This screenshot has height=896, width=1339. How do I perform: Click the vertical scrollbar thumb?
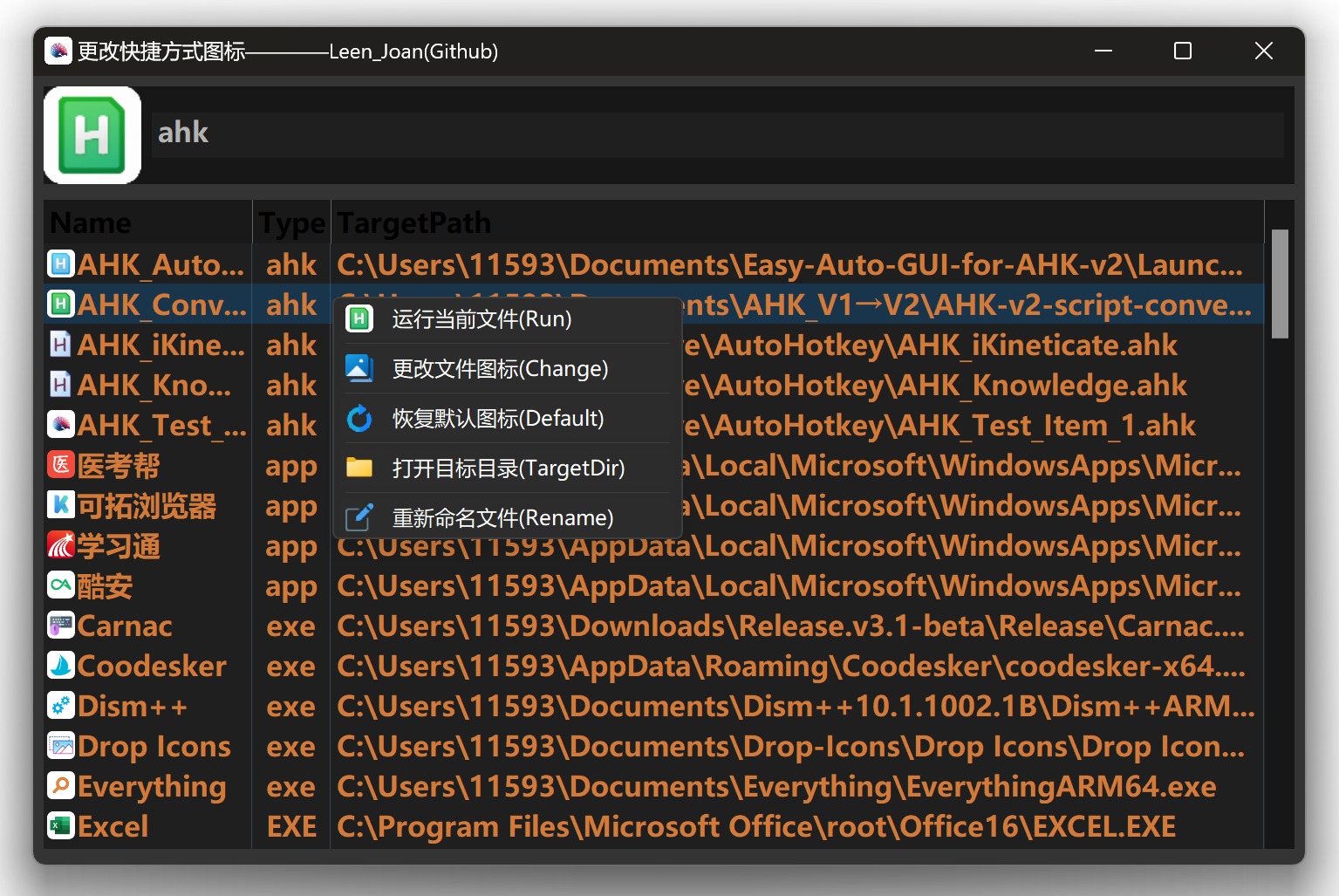tap(1279, 284)
